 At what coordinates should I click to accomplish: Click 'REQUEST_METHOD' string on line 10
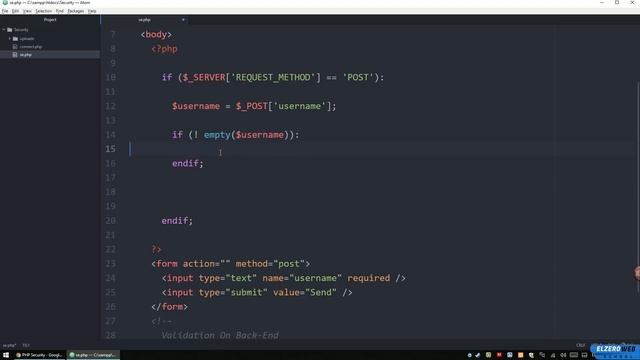(273, 77)
